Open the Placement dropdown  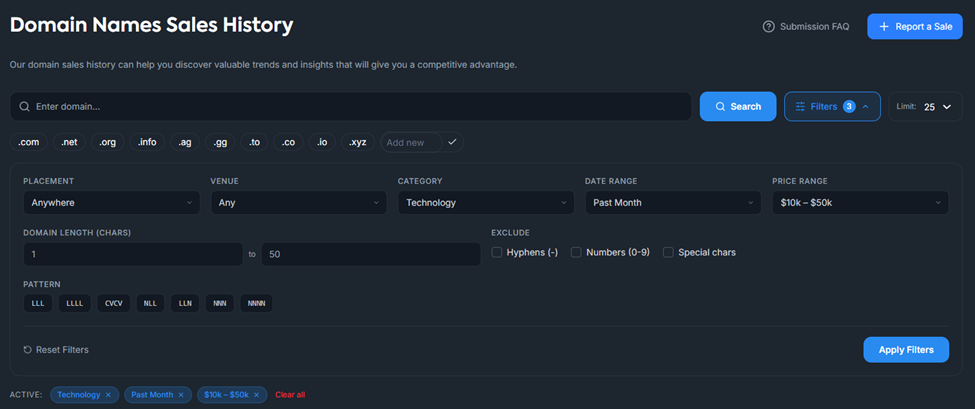[110, 203]
